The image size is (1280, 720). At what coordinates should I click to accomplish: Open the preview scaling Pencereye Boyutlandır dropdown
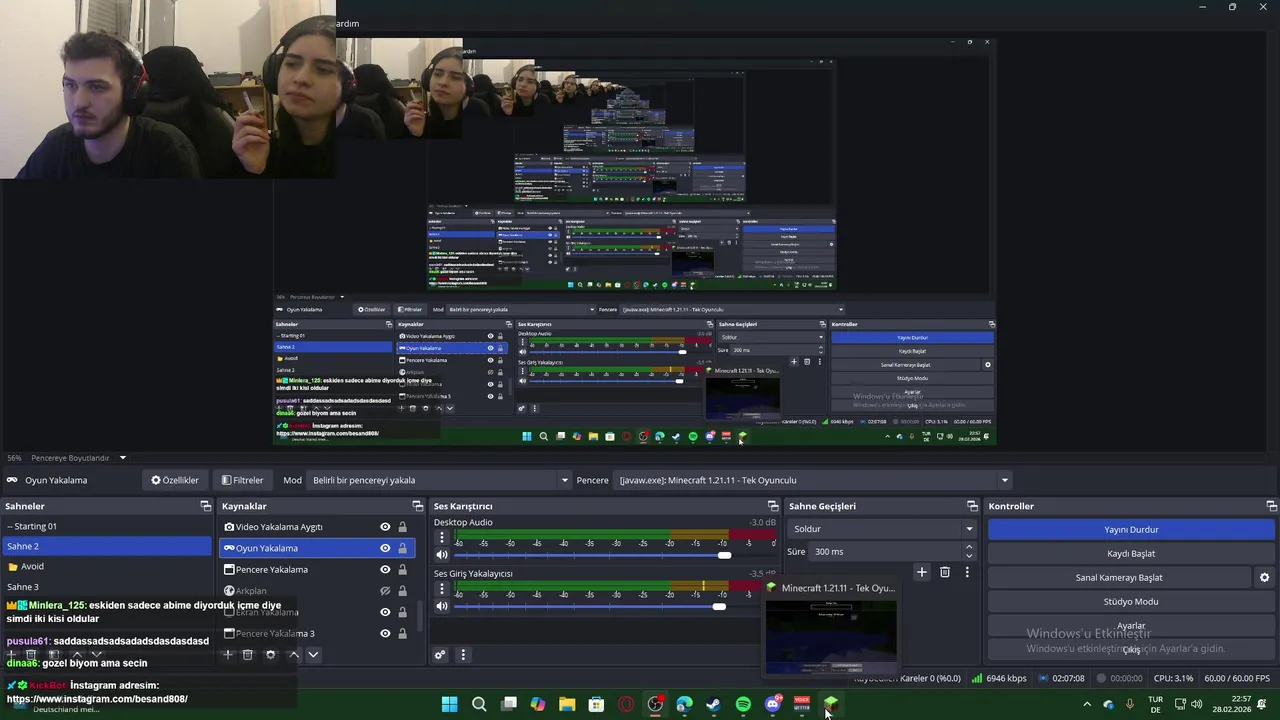coord(79,458)
